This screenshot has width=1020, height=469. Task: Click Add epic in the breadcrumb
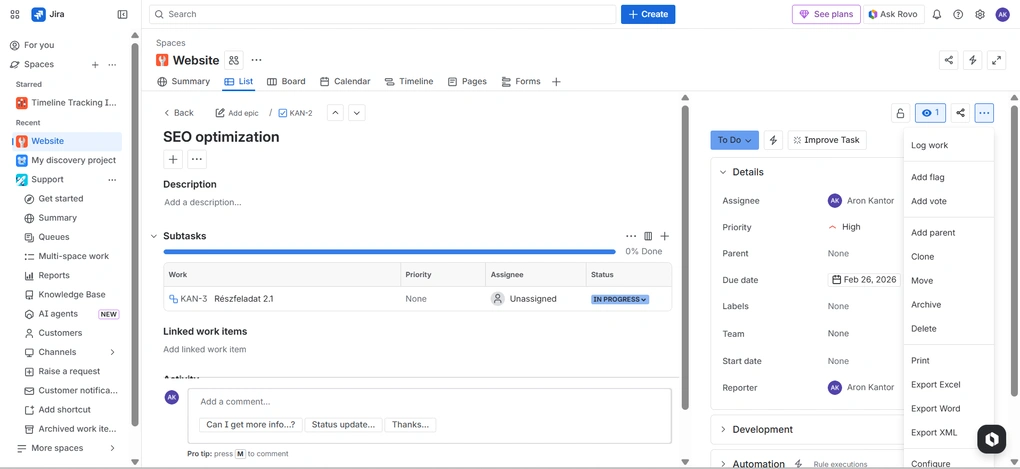(x=237, y=113)
